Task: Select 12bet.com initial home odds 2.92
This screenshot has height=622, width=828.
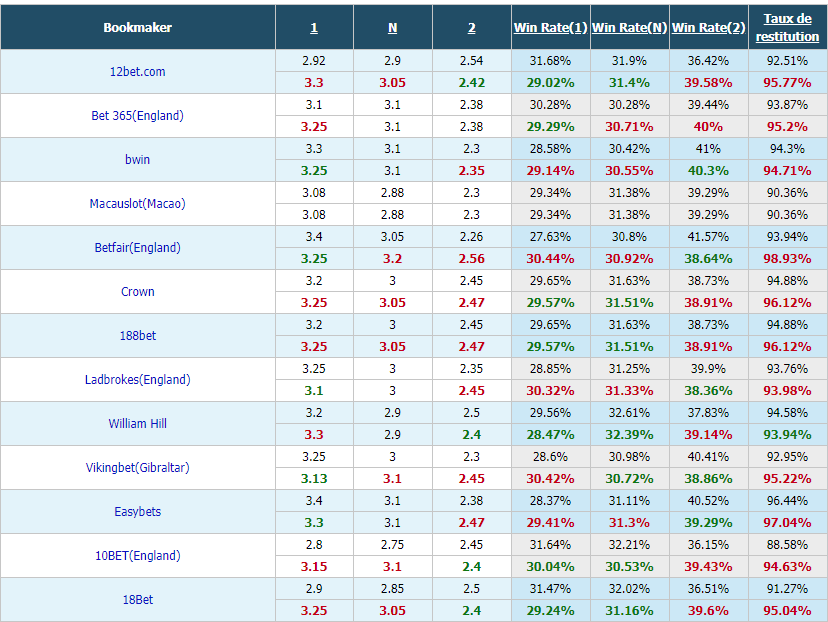Action: click(x=314, y=61)
